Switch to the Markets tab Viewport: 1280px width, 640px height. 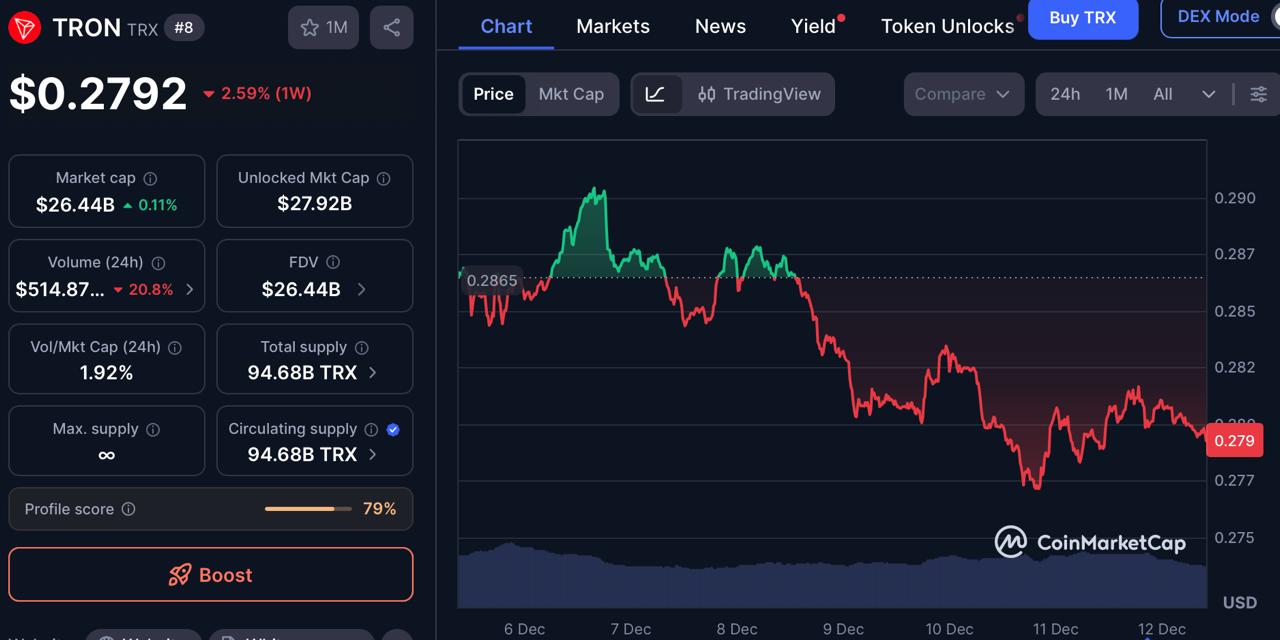[612, 26]
